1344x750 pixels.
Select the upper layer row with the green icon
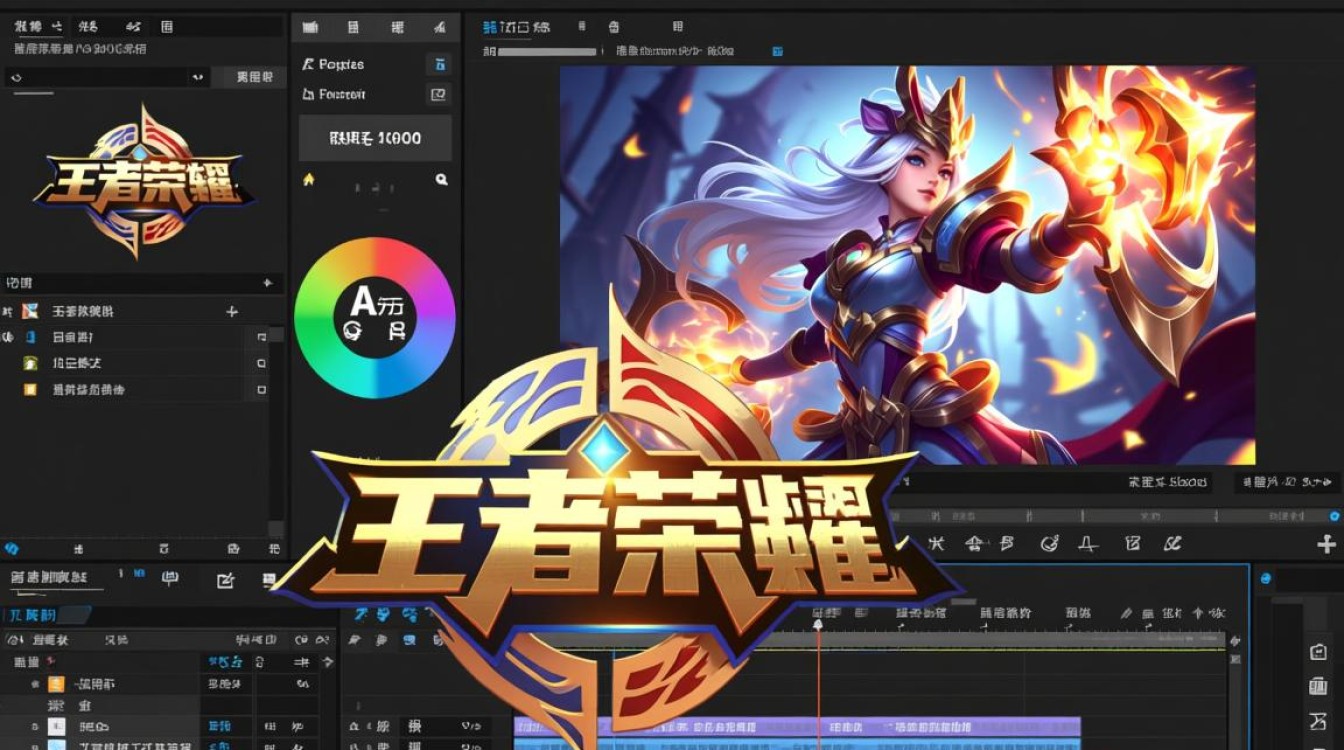coord(135,363)
